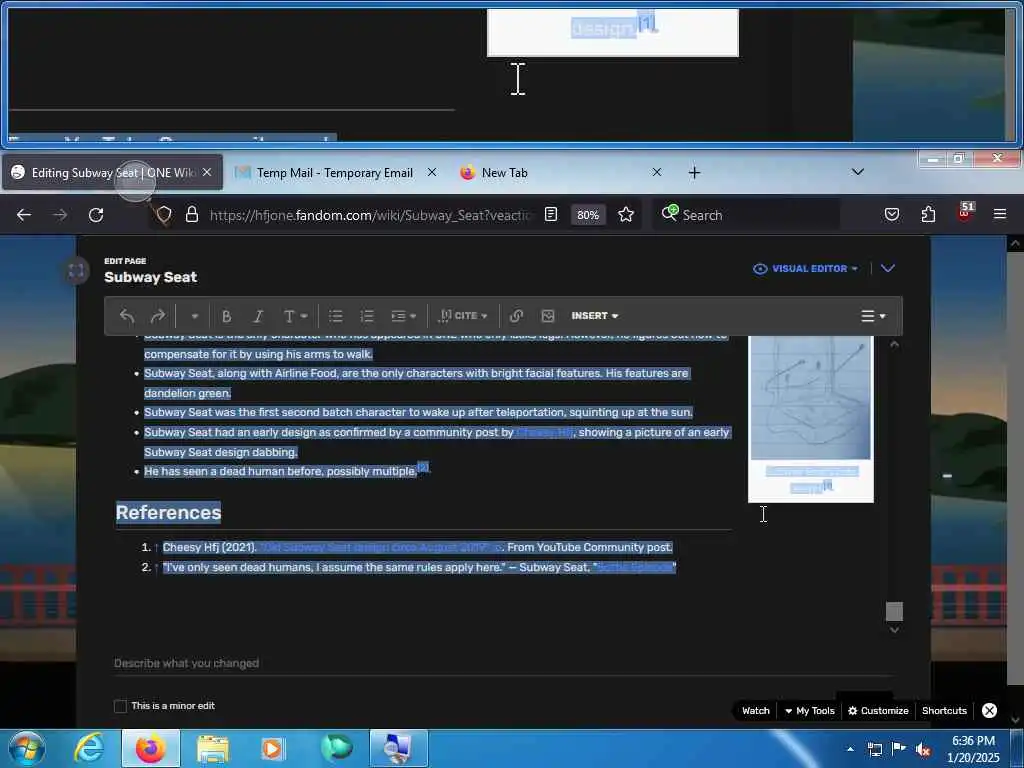Open the indentation dropdown
This screenshot has width=1024, height=768.
point(403,316)
